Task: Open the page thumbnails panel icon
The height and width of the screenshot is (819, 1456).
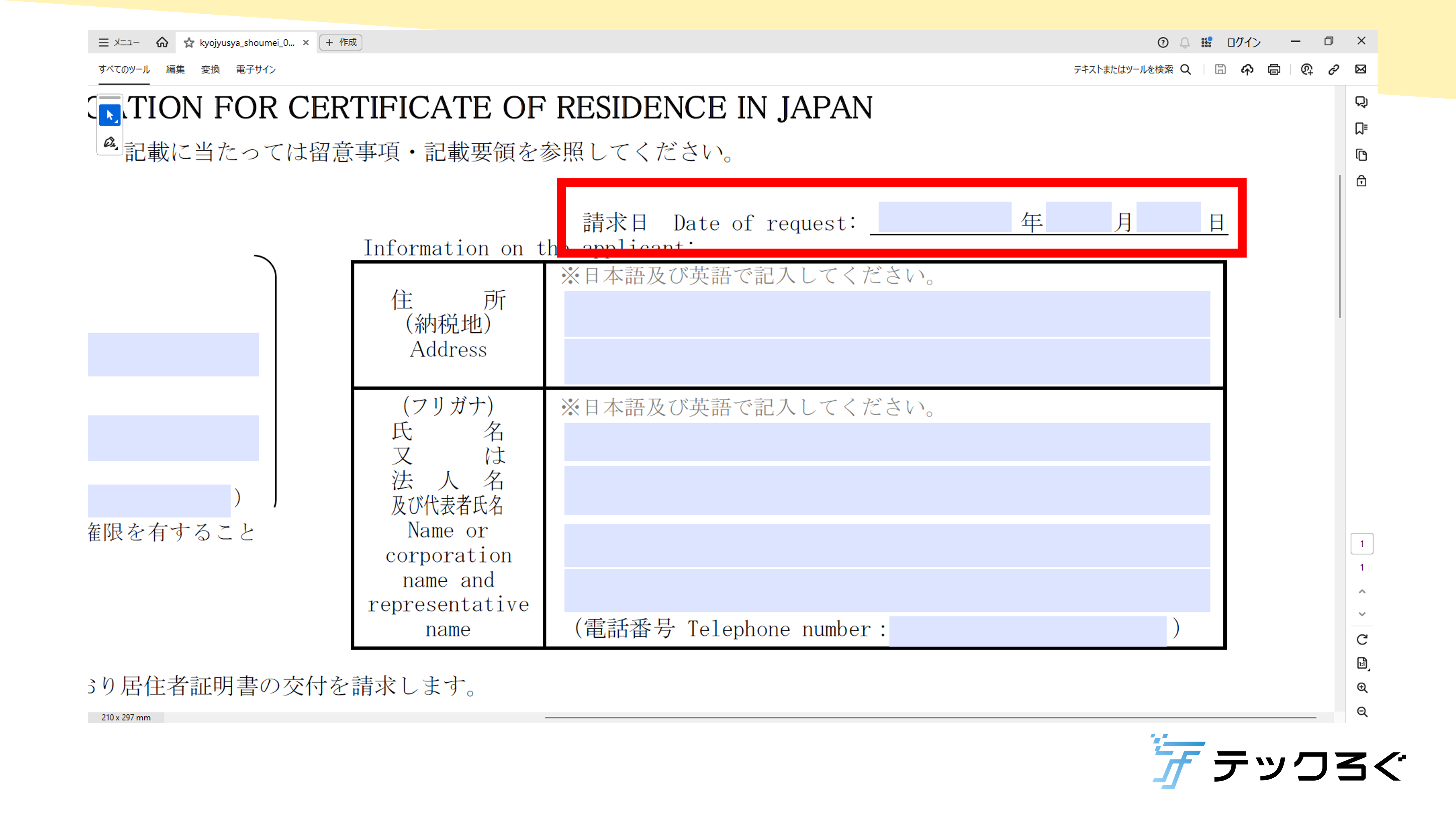Action: click(1361, 155)
